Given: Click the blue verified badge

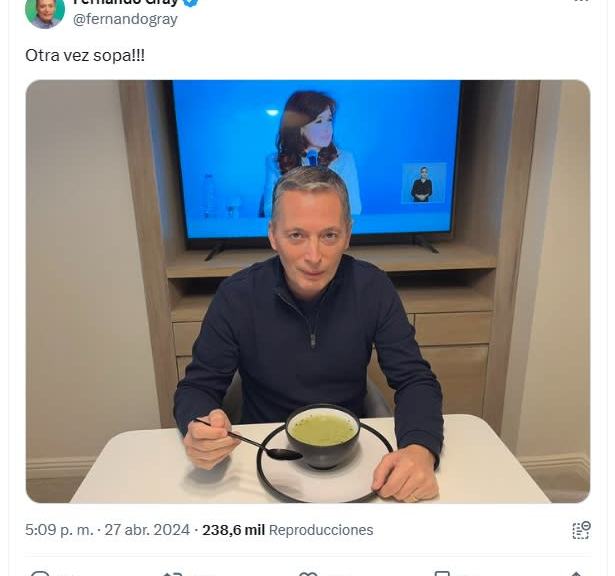Looking at the screenshot, I should (191, 2).
